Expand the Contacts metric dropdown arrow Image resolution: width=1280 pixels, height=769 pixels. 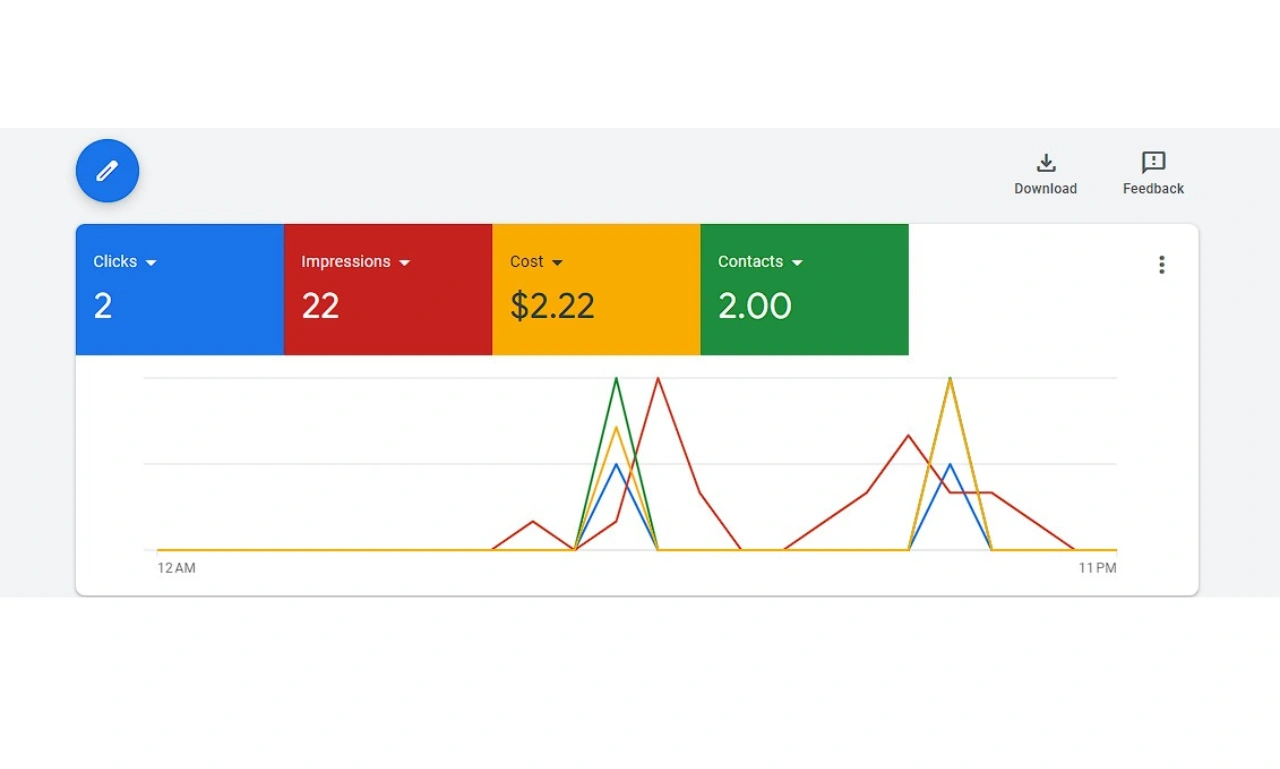[797, 263]
